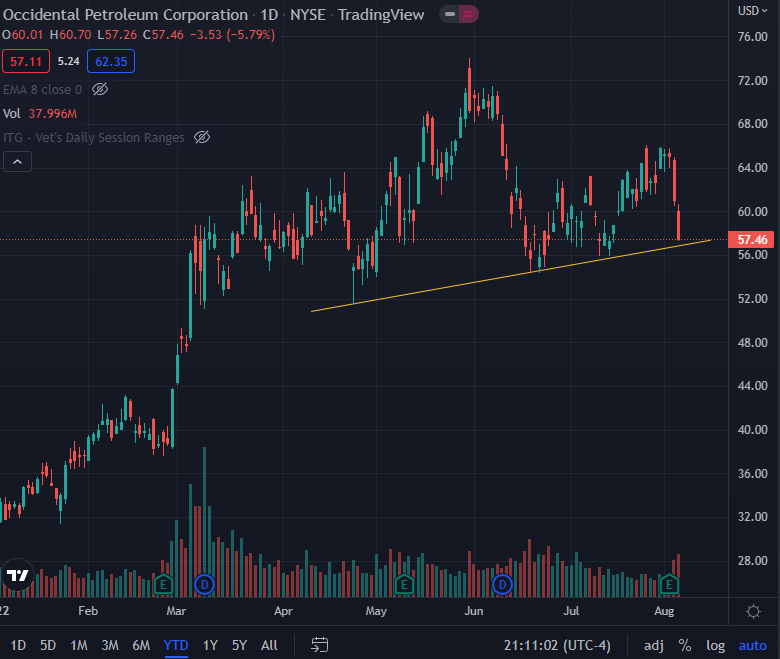This screenshot has height=659, width=780.
Task: Click the C57.46 close value in header
Action: [x=163, y=35]
